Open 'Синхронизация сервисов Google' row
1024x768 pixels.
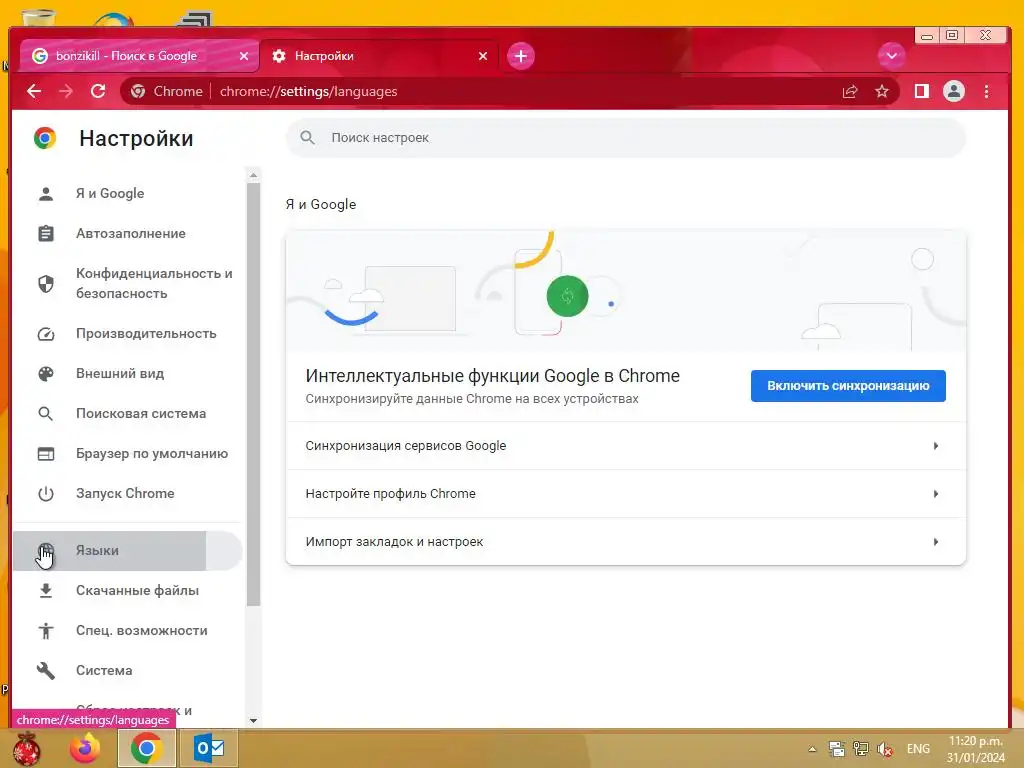click(x=626, y=445)
